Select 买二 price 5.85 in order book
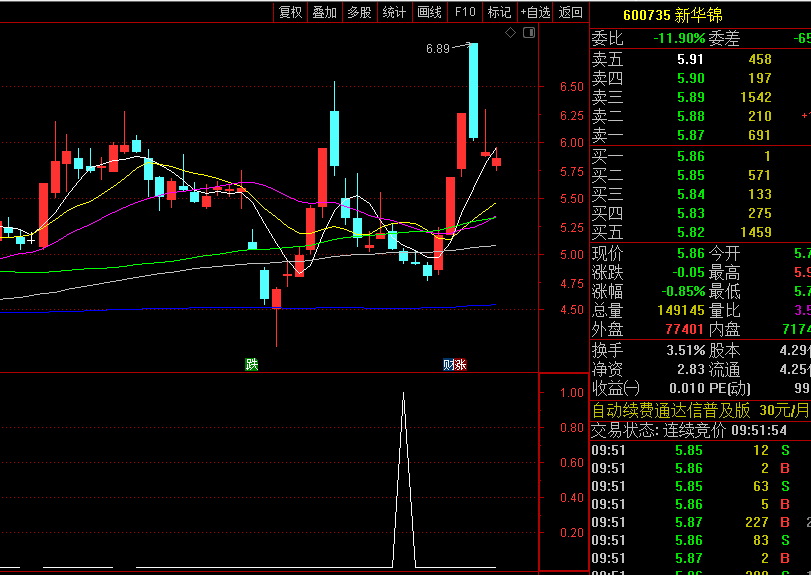The image size is (811, 575). point(690,175)
